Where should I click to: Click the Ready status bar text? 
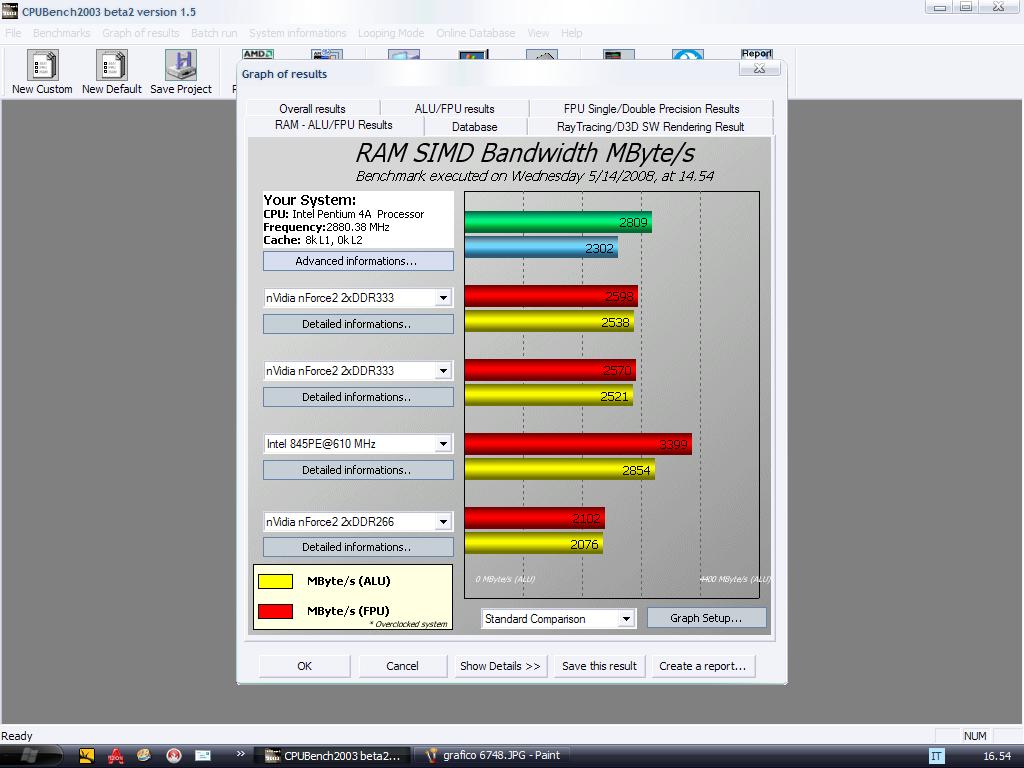tap(17, 736)
